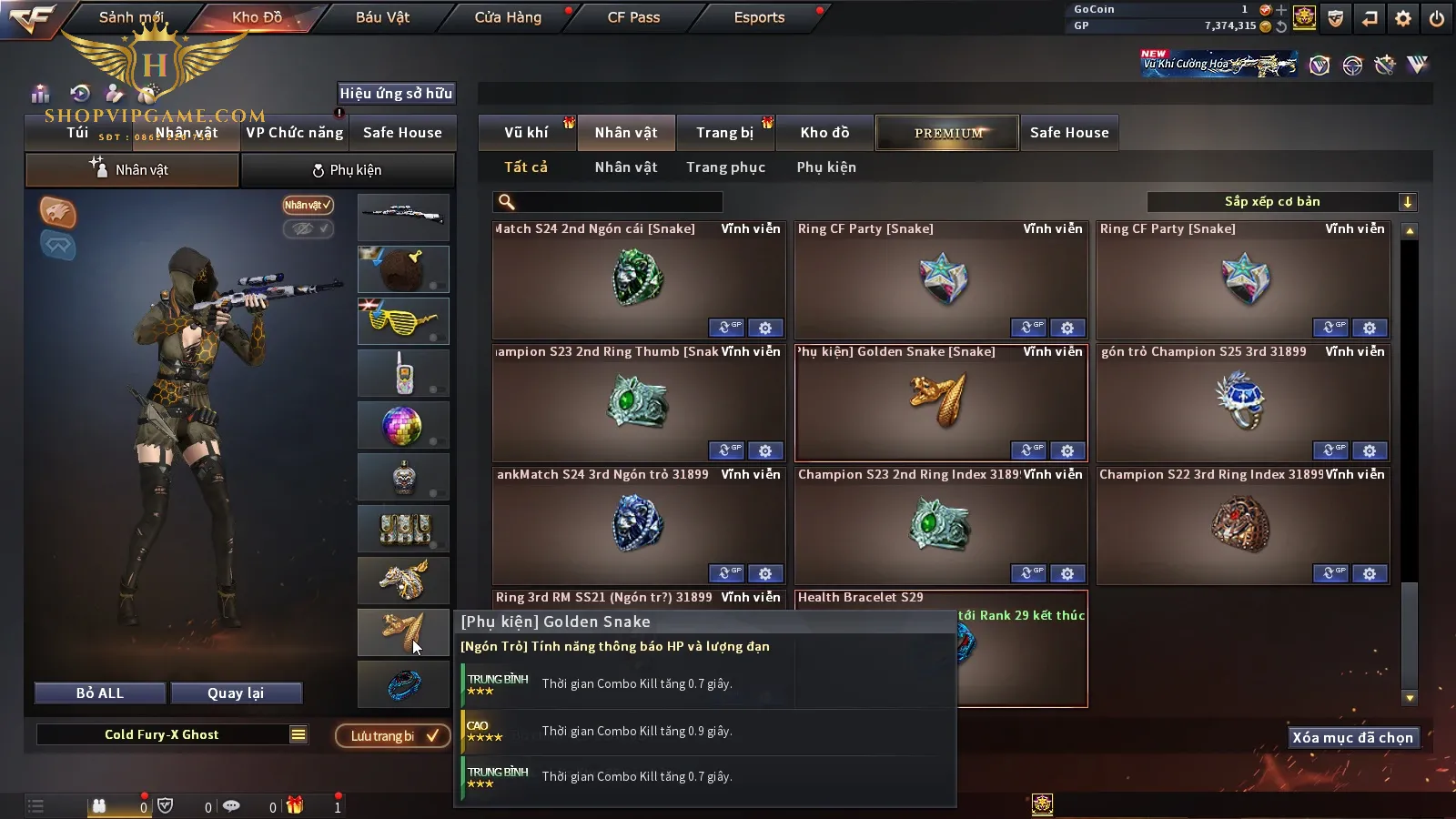The width and height of the screenshot is (1456, 819).
Task: Click the walkie-talkie equipment slot
Action: pyautogui.click(x=403, y=373)
